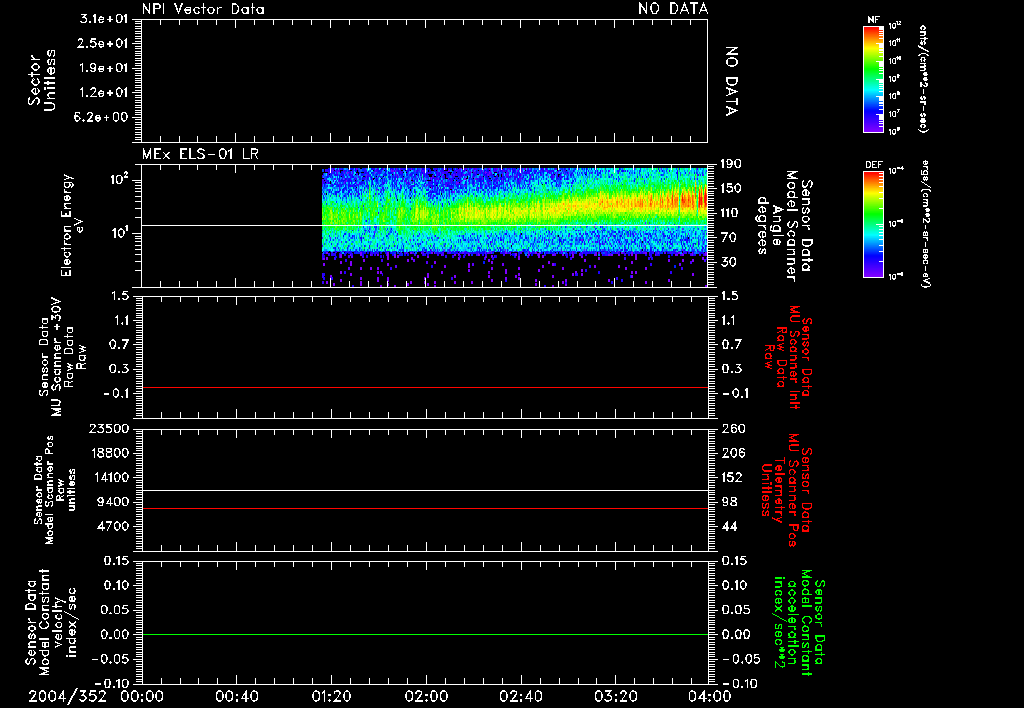The height and width of the screenshot is (708, 1024).
Task: Click the '4700' scanner position tick
Action: (x=113, y=526)
